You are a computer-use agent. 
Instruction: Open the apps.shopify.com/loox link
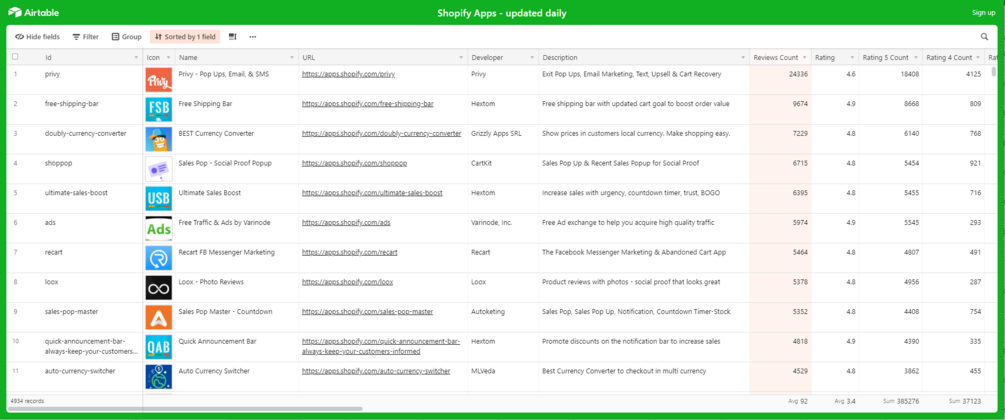tap(347, 282)
